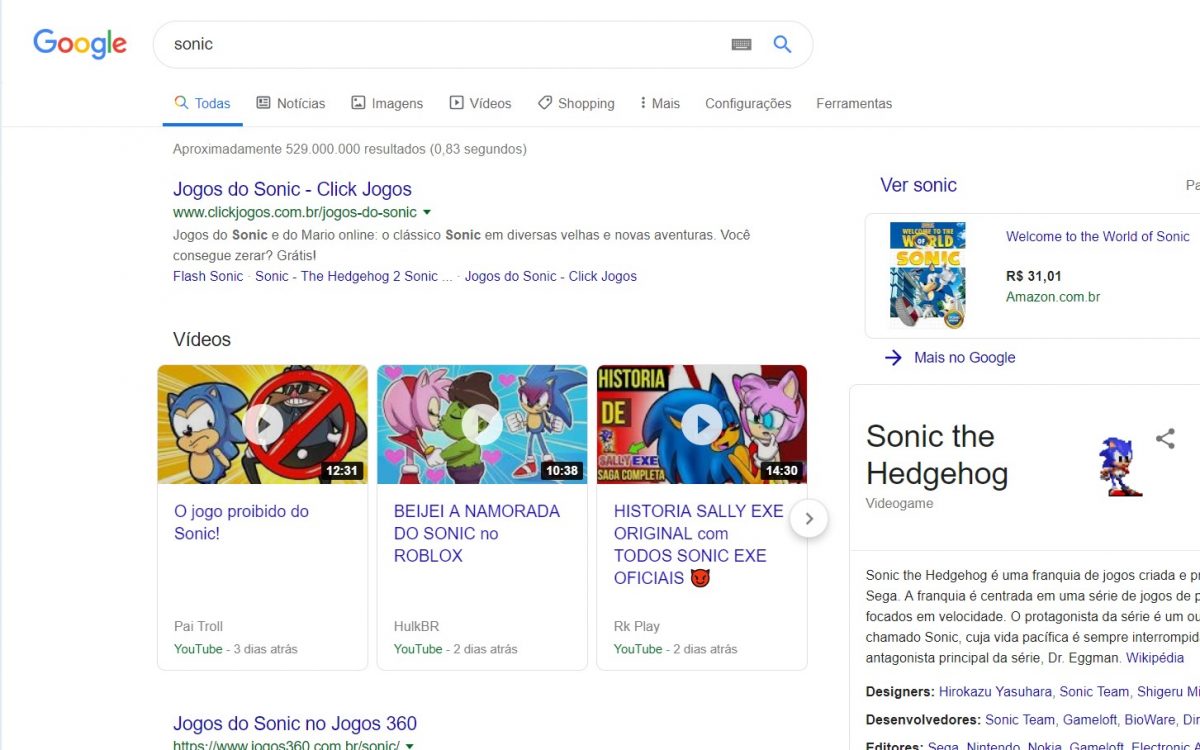This screenshot has height=750, width=1200.
Task: Open the 'Sega' publisher link
Action: pos(943,747)
